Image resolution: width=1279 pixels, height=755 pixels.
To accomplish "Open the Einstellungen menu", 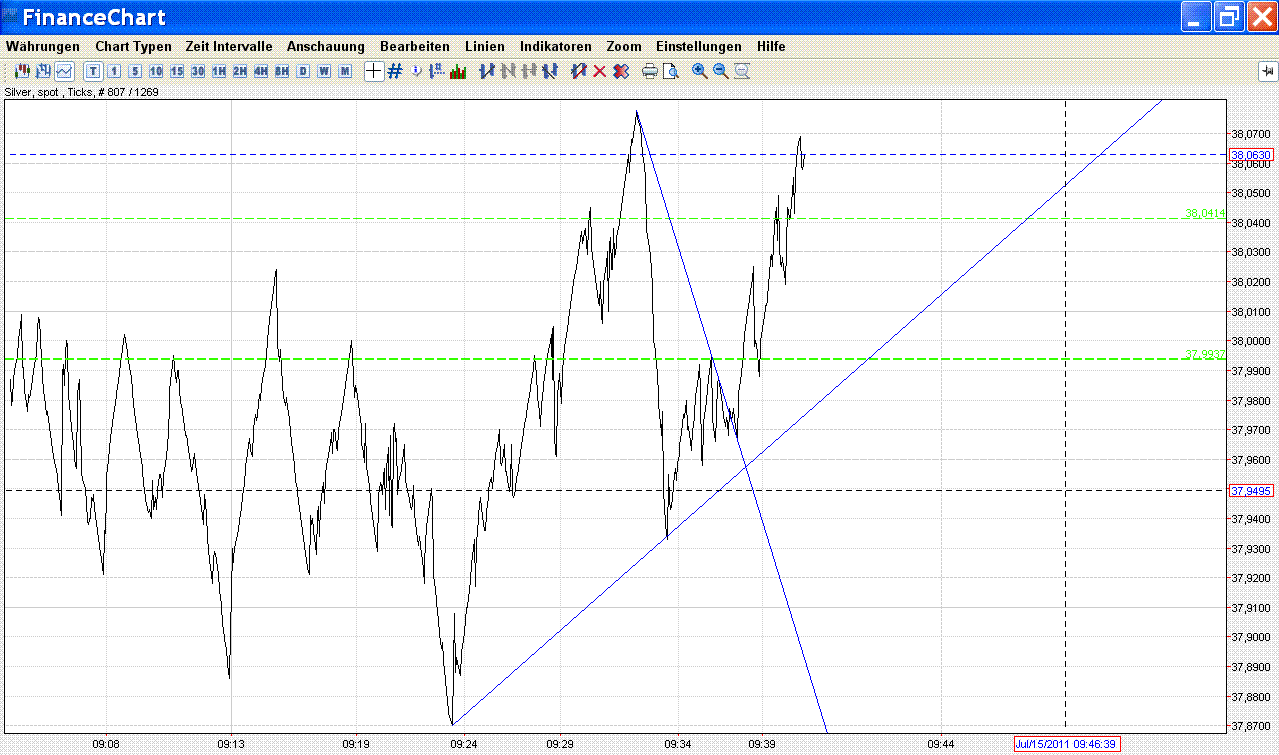I will (699, 46).
